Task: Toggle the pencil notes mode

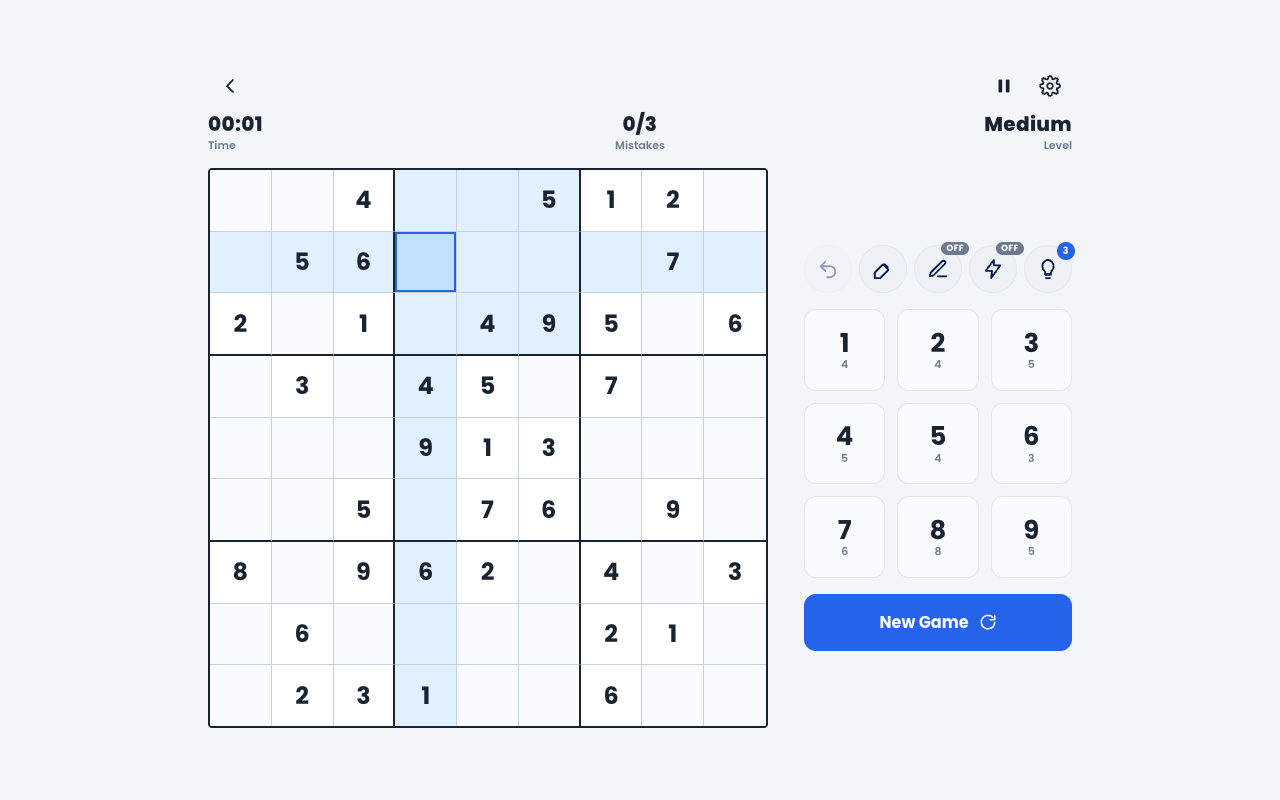Action: pyautogui.click(x=938, y=269)
